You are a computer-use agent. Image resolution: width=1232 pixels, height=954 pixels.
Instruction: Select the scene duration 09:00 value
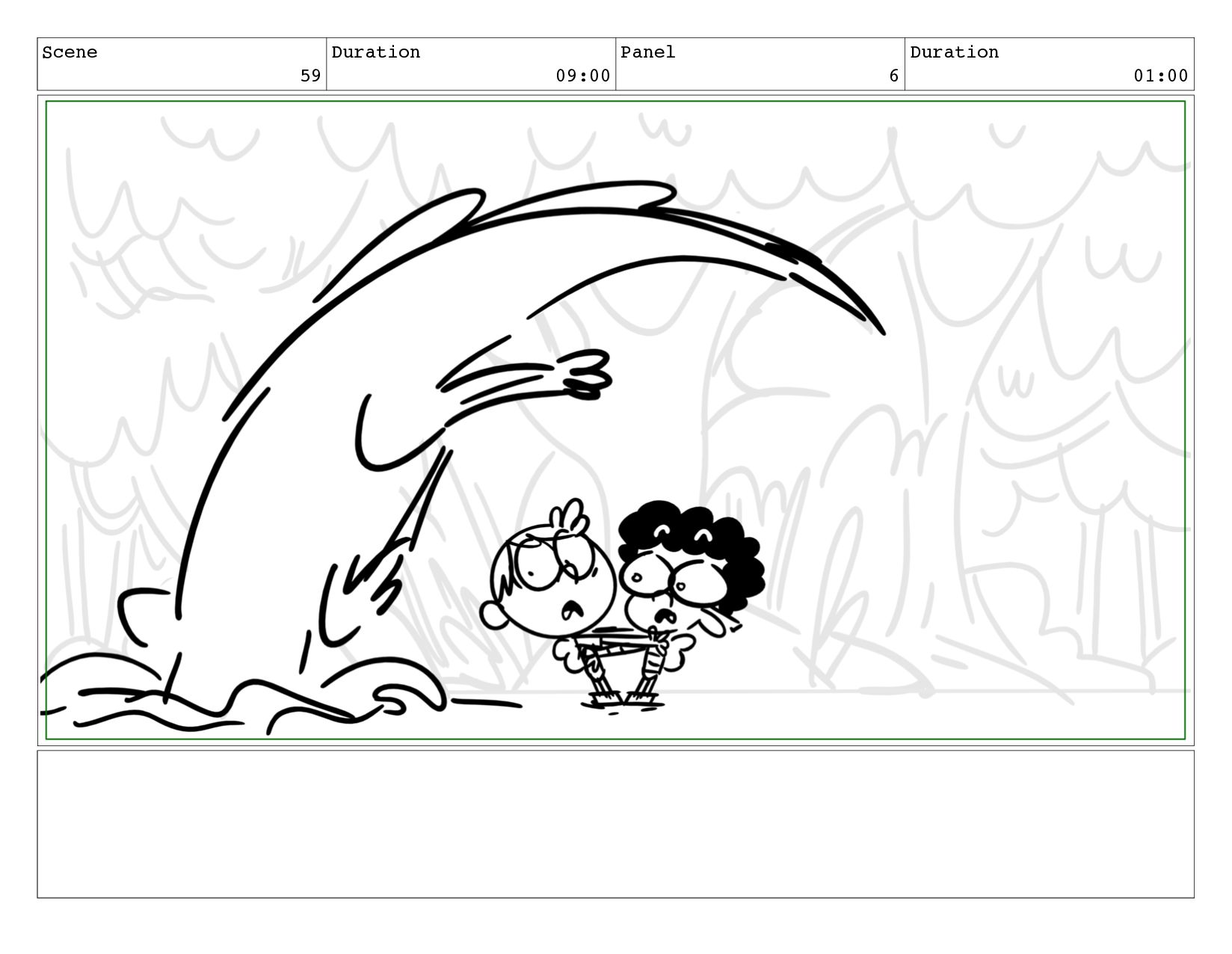point(582,76)
